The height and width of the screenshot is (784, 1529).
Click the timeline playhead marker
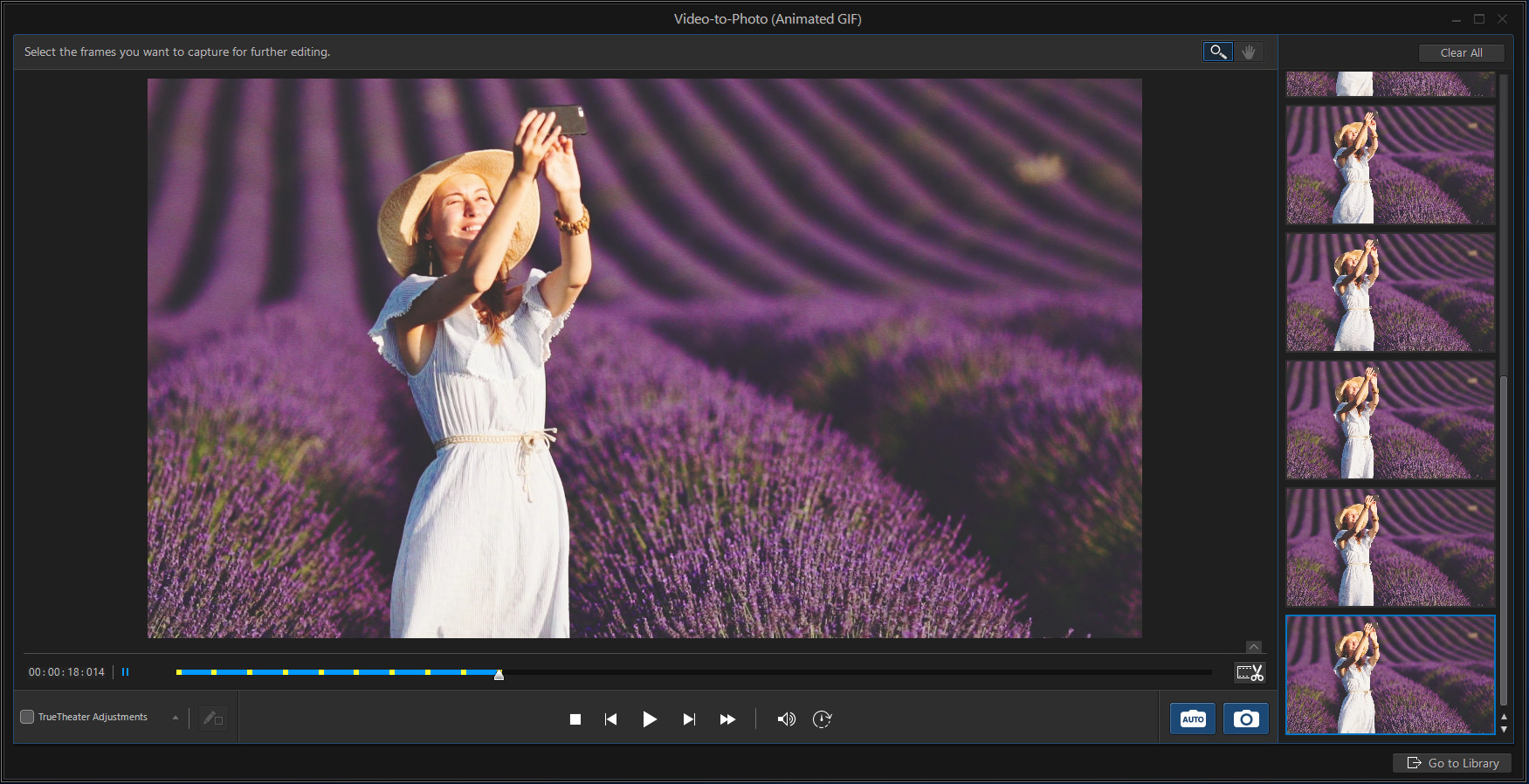pos(499,675)
